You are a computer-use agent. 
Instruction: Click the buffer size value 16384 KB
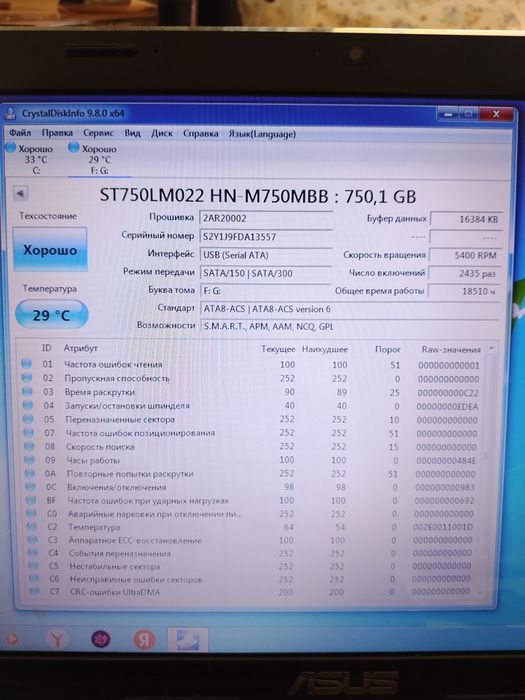[x=467, y=219]
